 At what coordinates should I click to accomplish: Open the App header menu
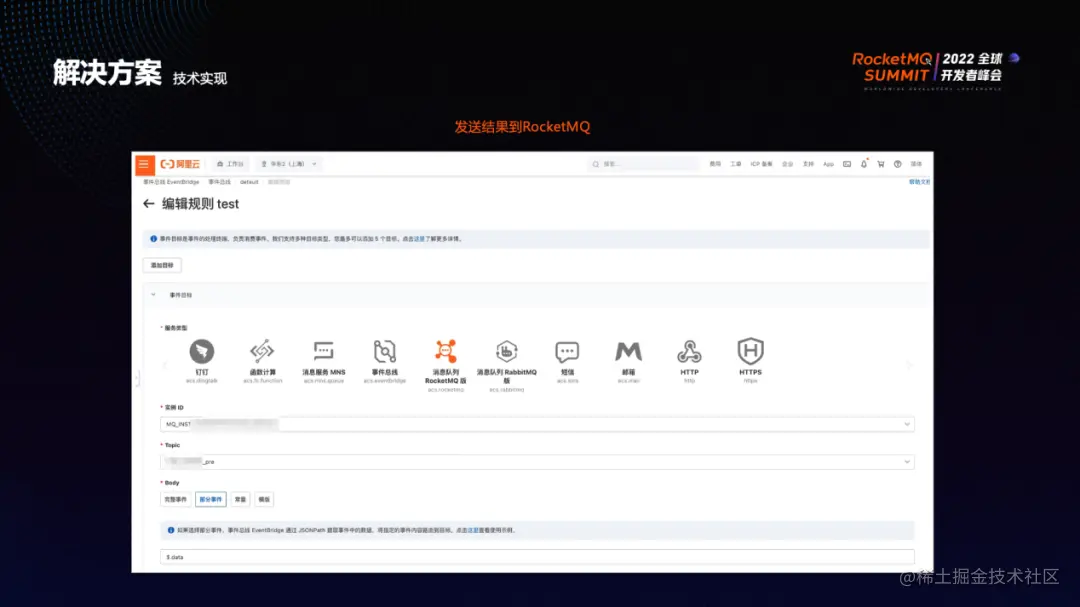point(829,164)
